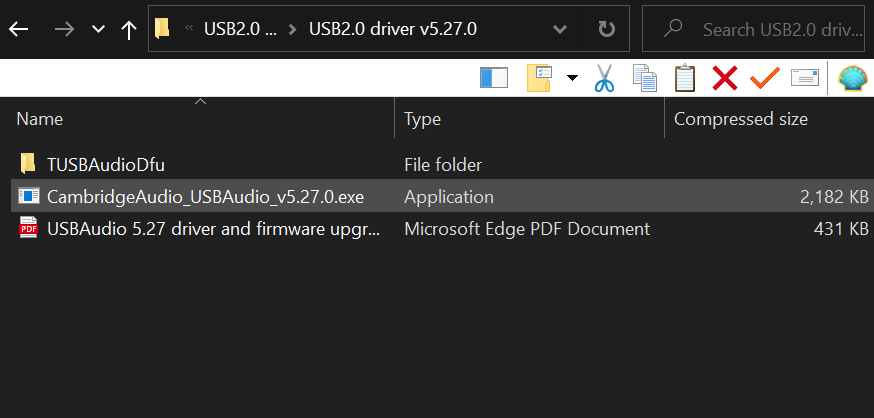Open the folder options checklist icon
The width and height of the screenshot is (874, 418).
click(x=540, y=78)
